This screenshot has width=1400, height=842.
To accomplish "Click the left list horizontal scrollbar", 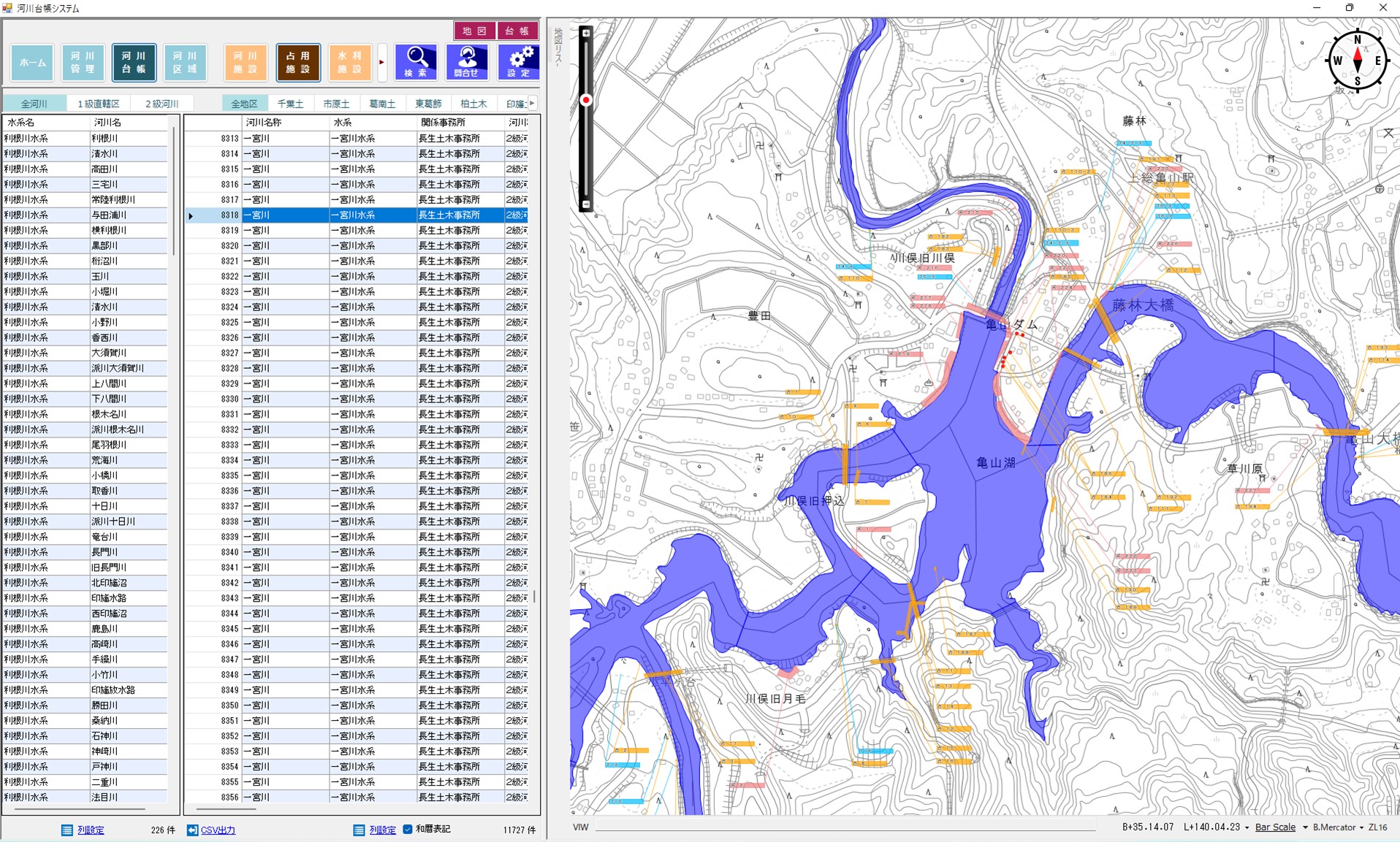I will click(80, 809).
